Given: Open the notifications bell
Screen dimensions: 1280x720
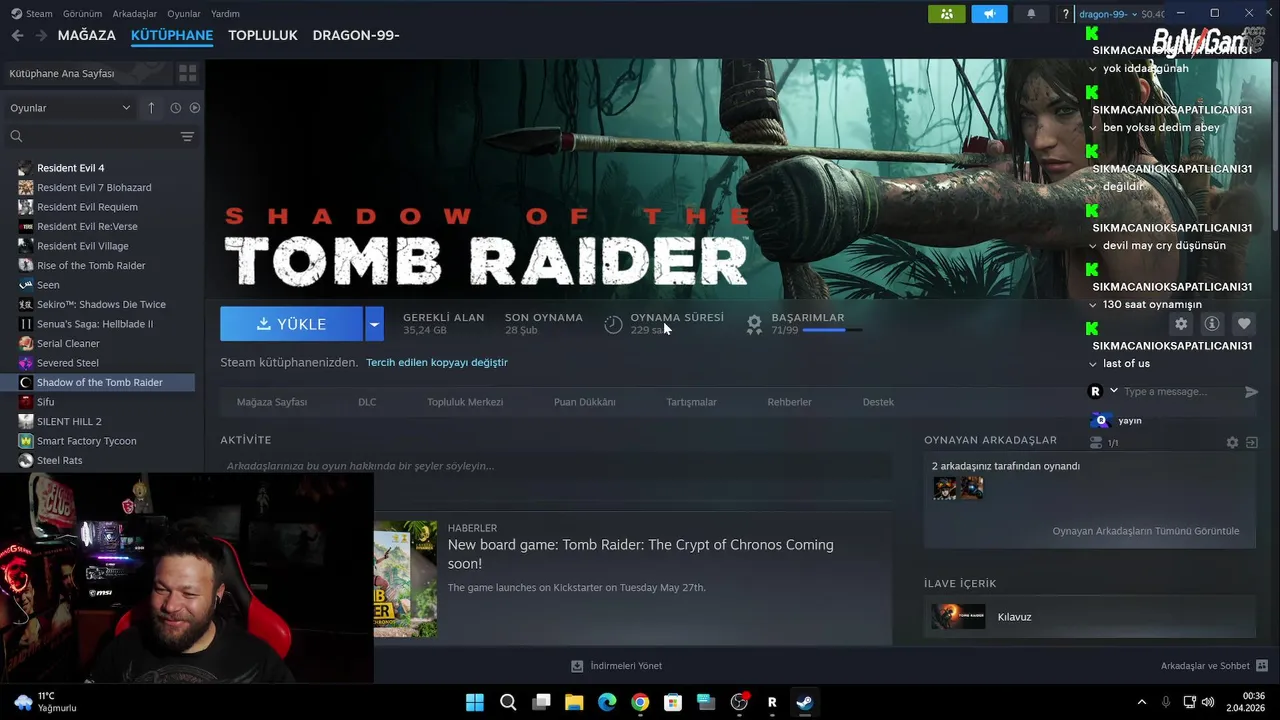Looking at the screenshot, I should click(x=1031, y=14).
